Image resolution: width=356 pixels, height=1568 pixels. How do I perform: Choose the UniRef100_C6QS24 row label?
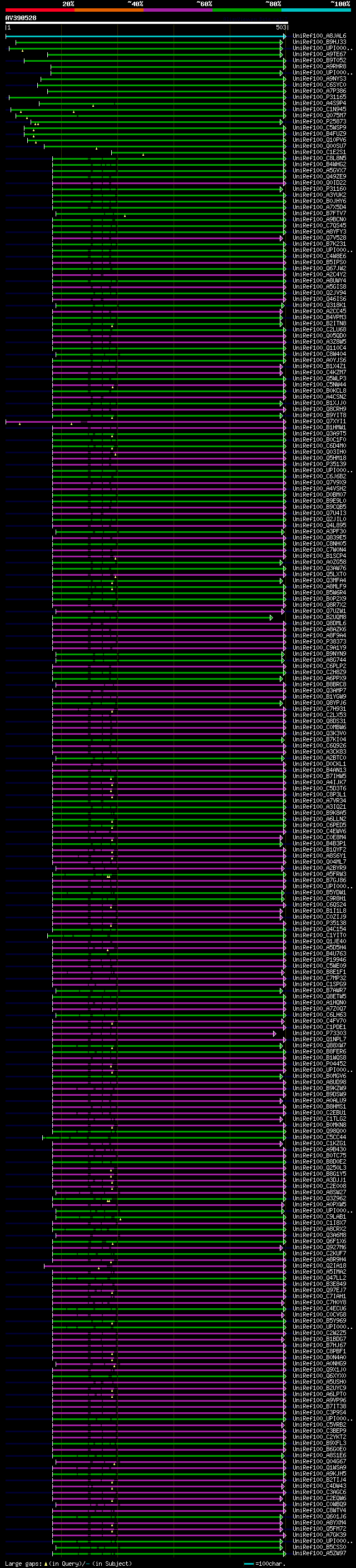click(319, 904)
